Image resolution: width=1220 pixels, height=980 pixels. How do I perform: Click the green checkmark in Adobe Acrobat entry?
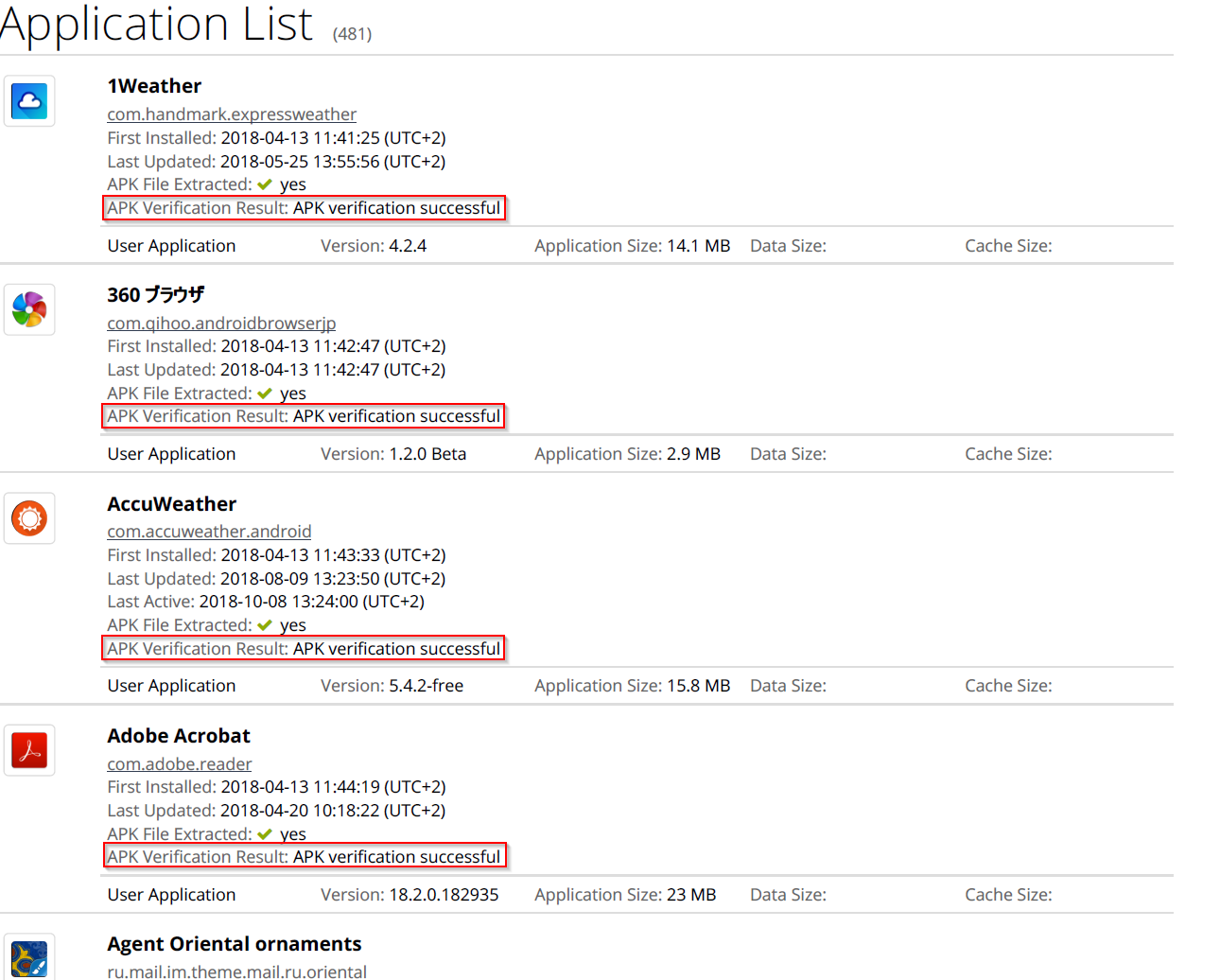265,834
